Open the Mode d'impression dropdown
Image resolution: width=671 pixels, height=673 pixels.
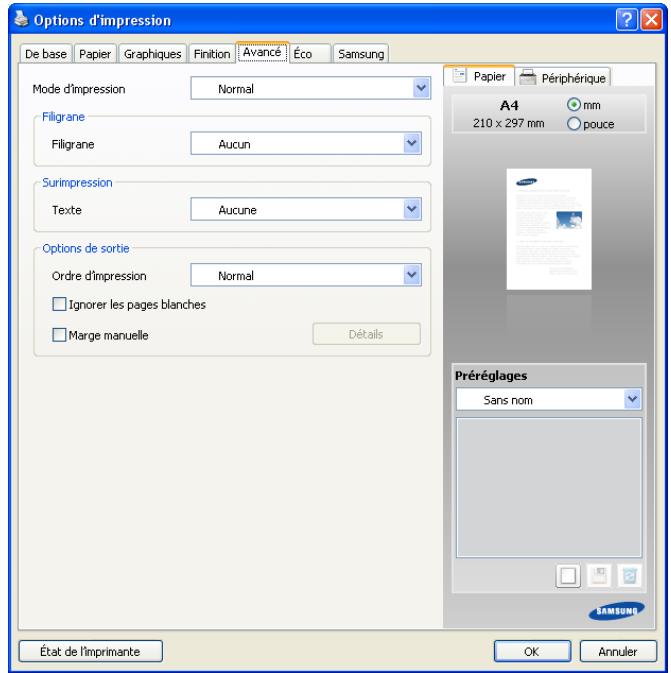coord(310,88)
